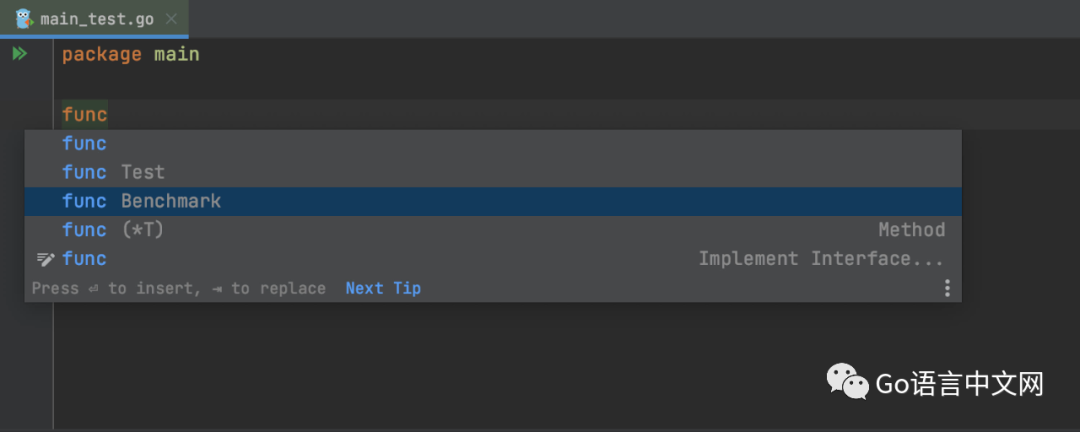Place cursor on typed 'func' editor line
The image size is (1080, 432).
[x=84, y=114]
